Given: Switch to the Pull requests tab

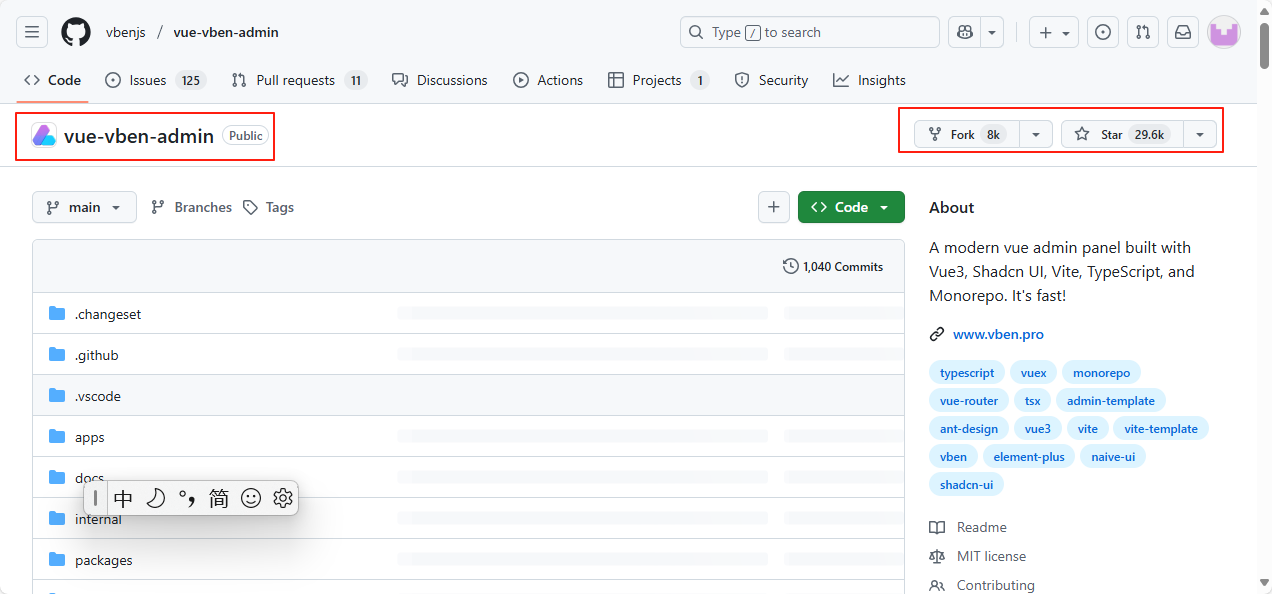Looking at the screenshot, I should click(x=299, y=80).
